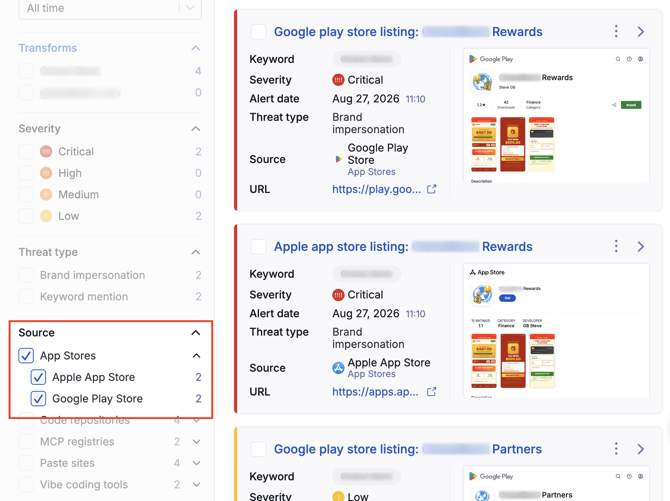Select the Google play store Partners alert checkbox
The width and height of the screenshot is (670, 501).
(x=259, y=449)
